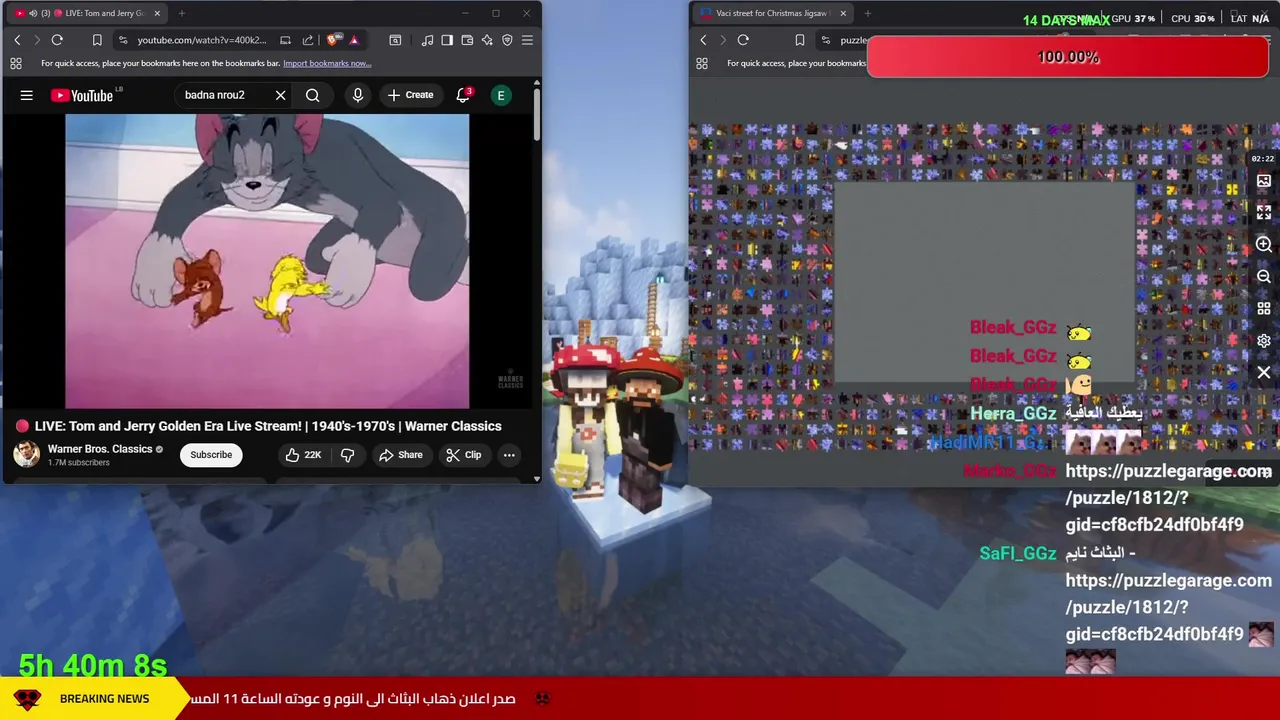
Task: Bookmark the YouTube page
Action: tap(97, 40)
